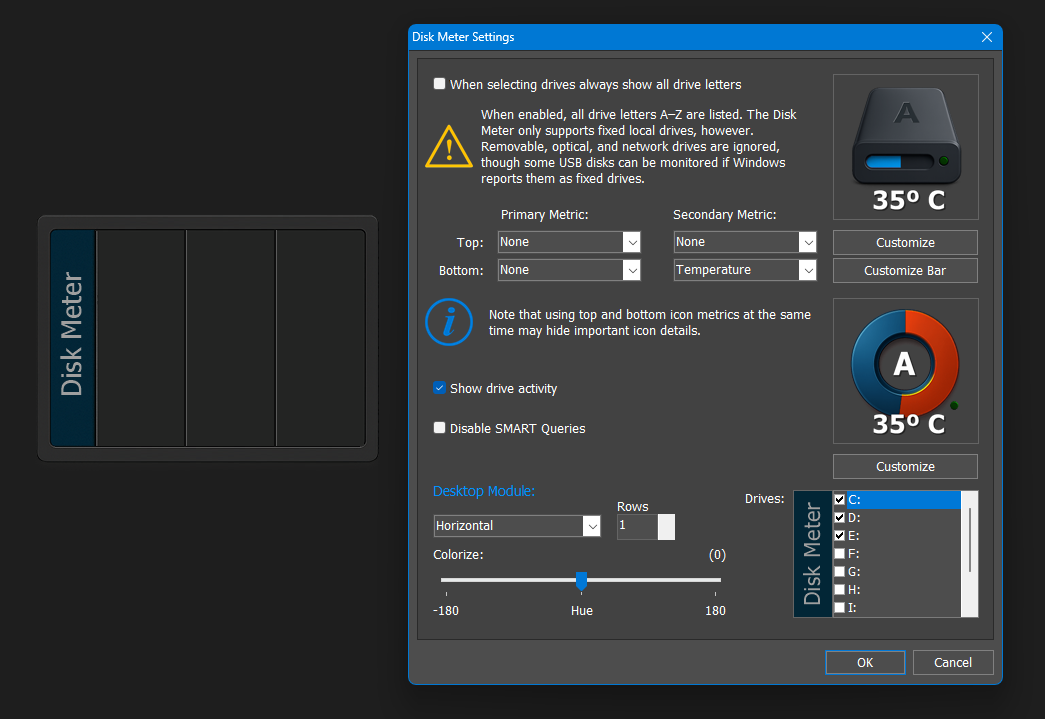Click the circular donut disk meter icon

(904, 363)
